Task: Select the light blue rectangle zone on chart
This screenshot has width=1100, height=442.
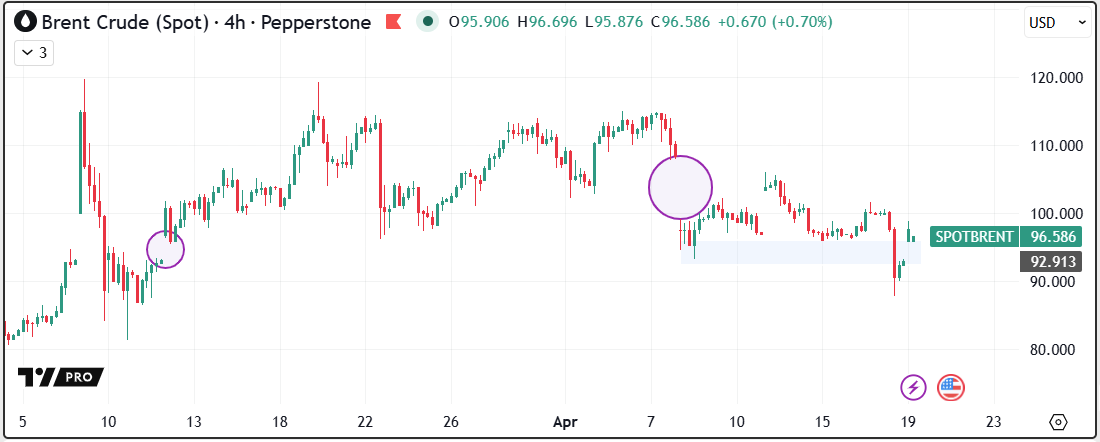Action: (800, 252)
